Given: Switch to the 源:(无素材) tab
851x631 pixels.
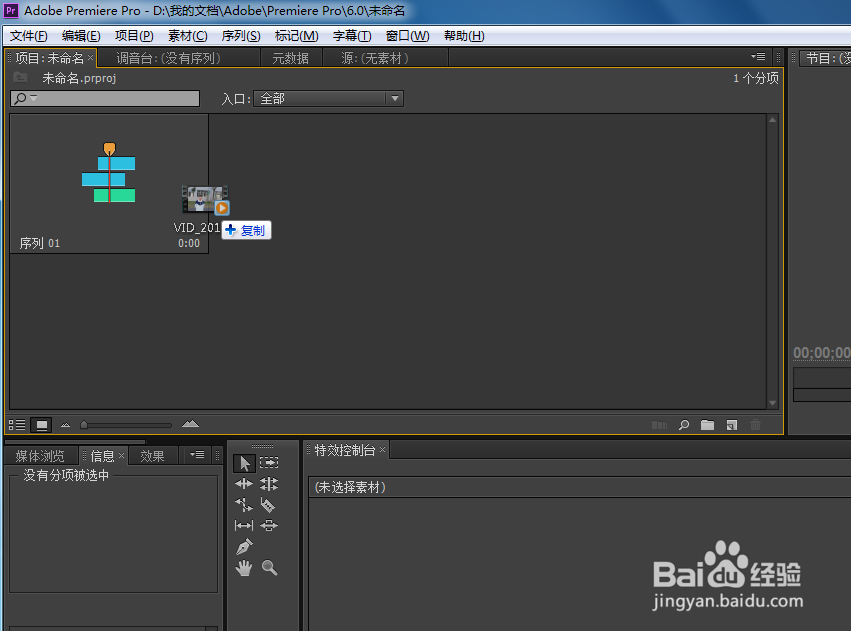Looking at the screenshot, I should pos(375,58).
